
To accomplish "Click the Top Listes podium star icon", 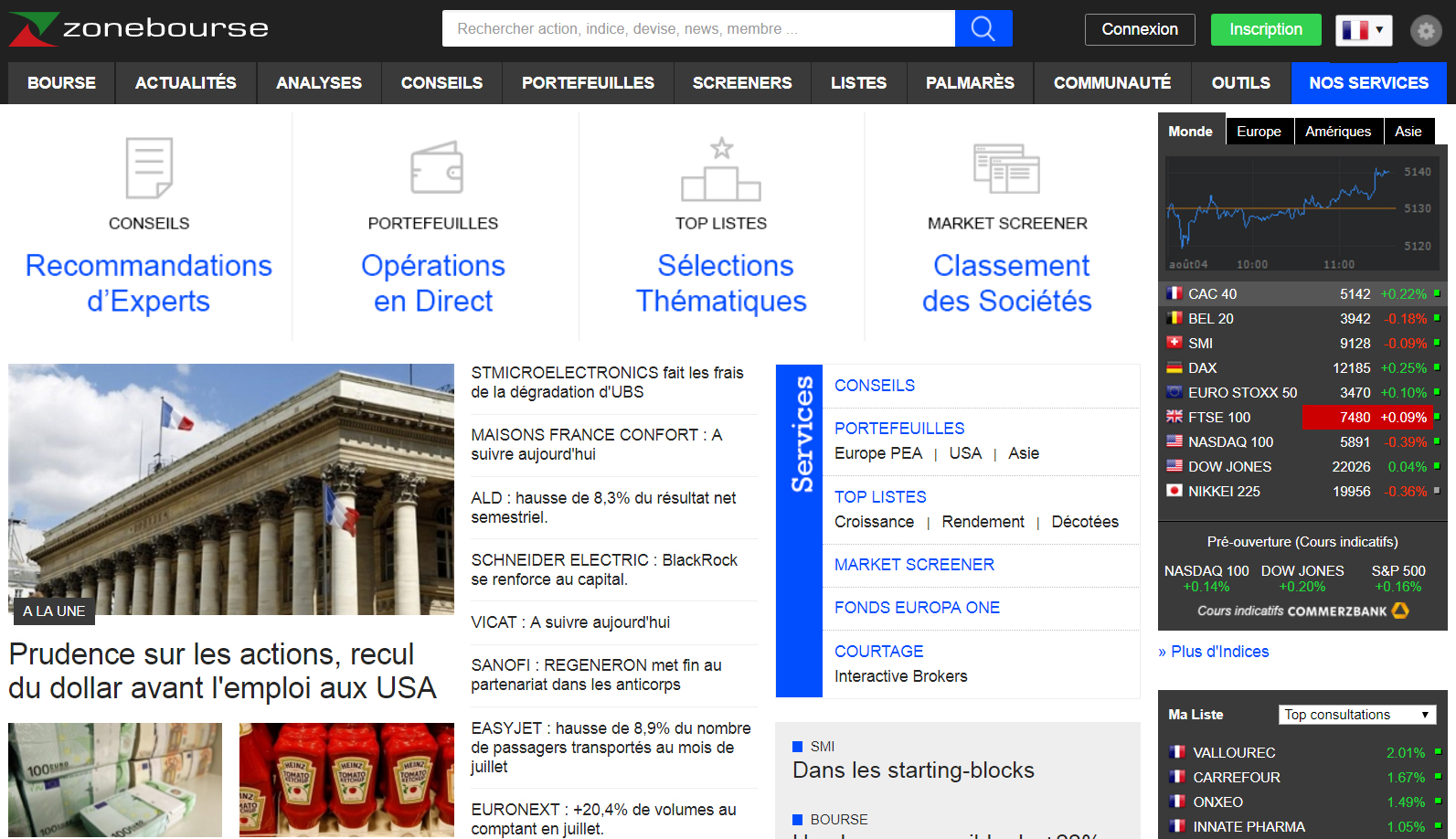I will [x=721, y=169].
